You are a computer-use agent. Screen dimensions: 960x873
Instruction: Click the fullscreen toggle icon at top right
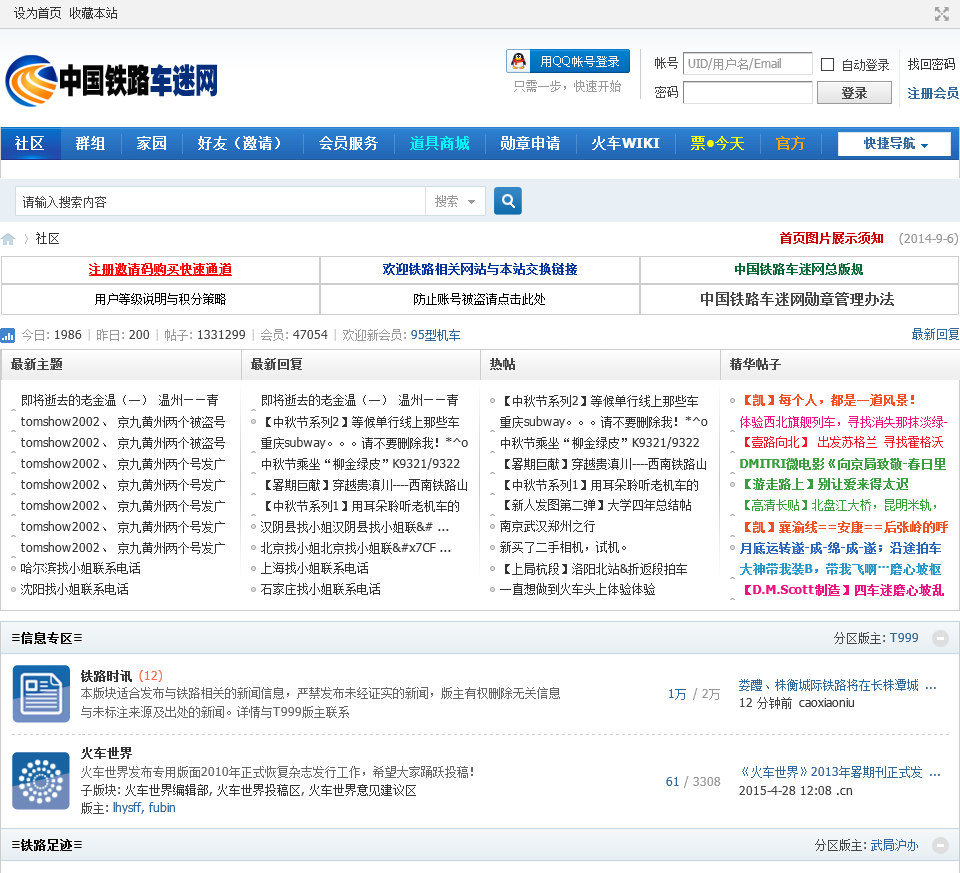point(941,13)
